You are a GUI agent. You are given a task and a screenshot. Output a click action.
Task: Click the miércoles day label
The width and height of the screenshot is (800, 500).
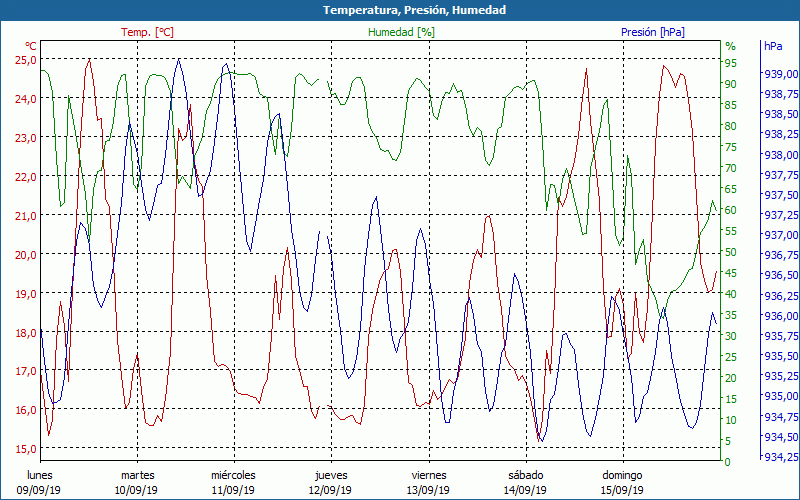pos(233,475)
